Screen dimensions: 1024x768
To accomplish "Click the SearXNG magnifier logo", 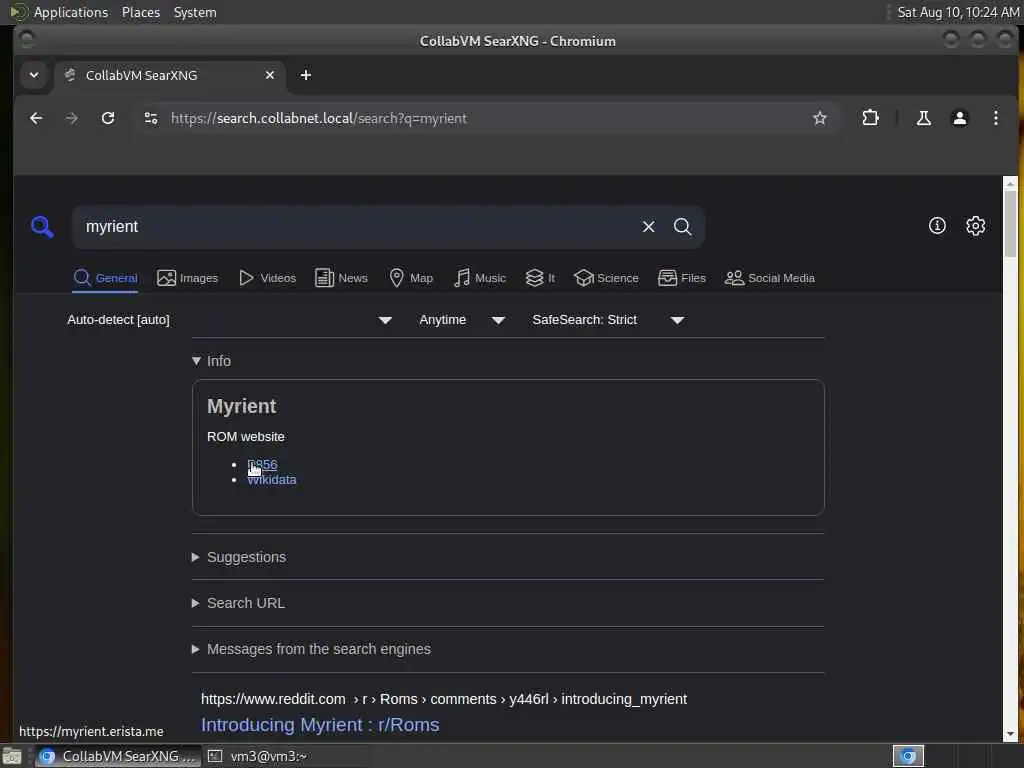I will [x=42, y=227].
